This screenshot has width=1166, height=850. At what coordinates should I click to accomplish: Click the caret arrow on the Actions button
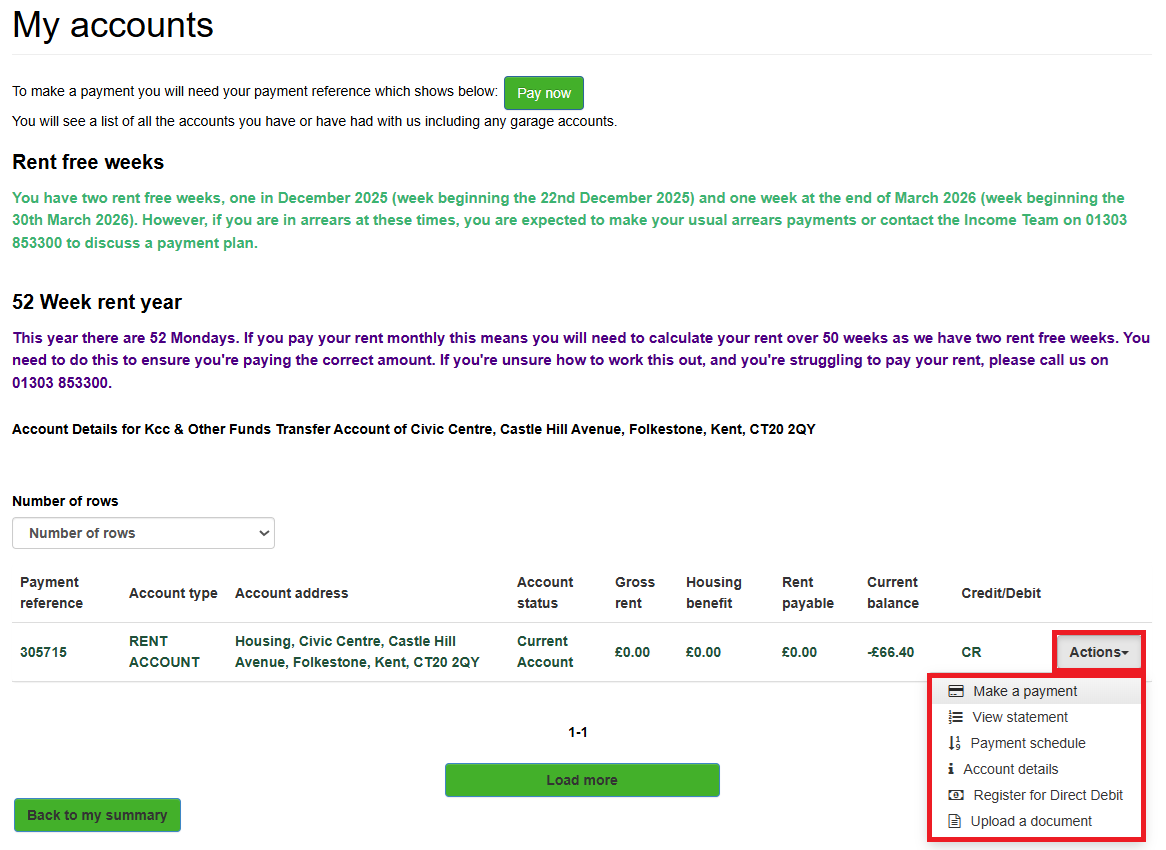click(1123, 651)
